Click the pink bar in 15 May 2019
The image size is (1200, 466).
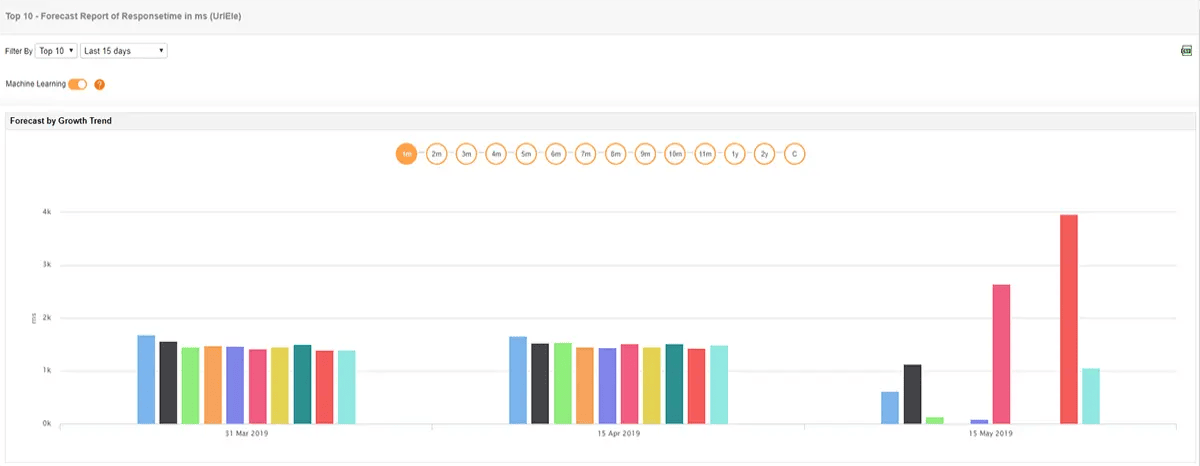point(1001,354)
